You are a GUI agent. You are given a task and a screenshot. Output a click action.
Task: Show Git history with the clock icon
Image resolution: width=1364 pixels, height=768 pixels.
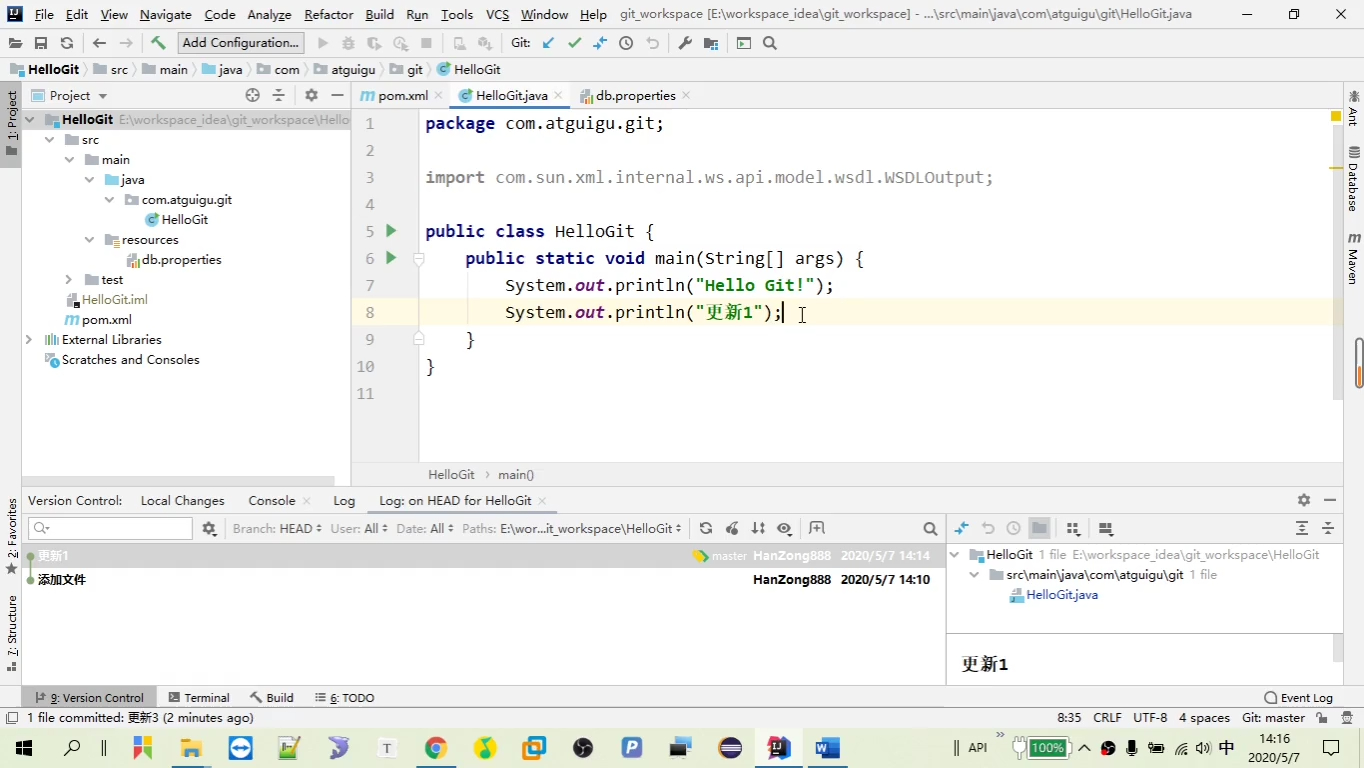point(626,43)
